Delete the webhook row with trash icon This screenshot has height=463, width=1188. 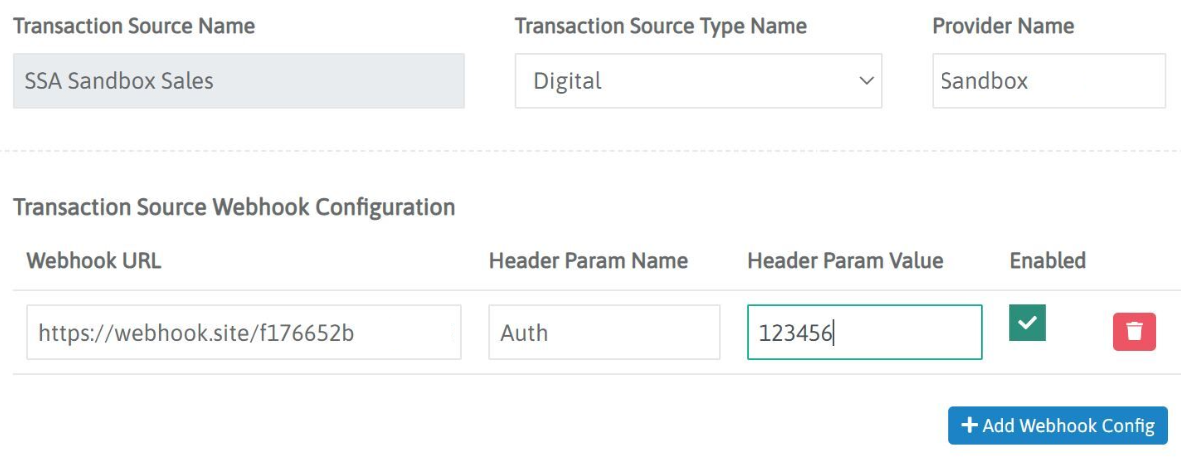(x=1134, y=332)
